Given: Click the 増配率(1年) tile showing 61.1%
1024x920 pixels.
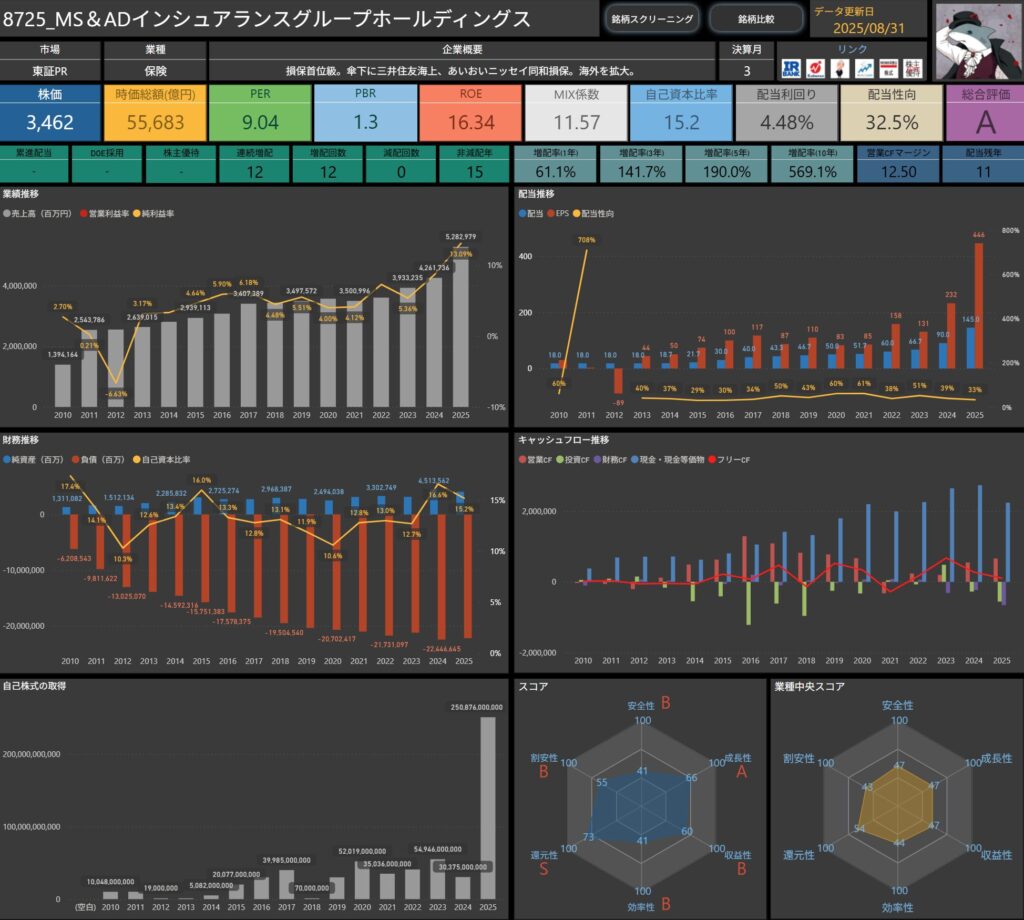Looking at the screenshot, I should [556, 164].
